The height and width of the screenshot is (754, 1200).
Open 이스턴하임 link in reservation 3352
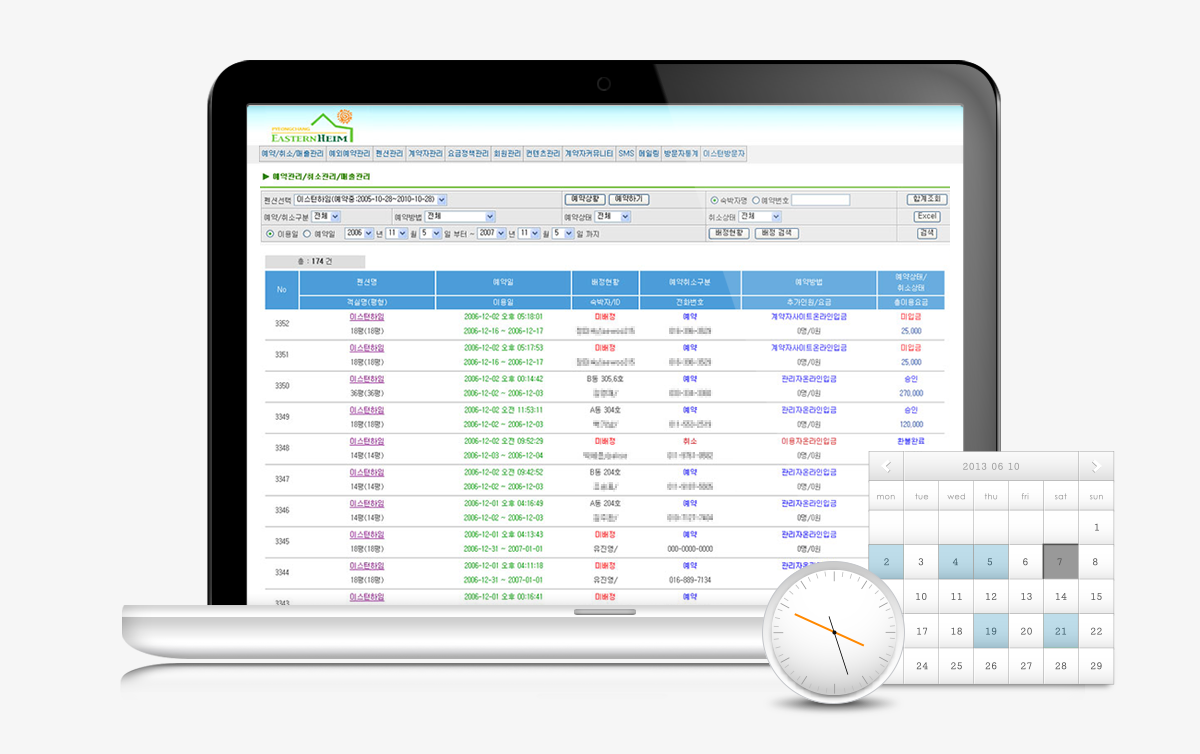(x=367, y=316)
